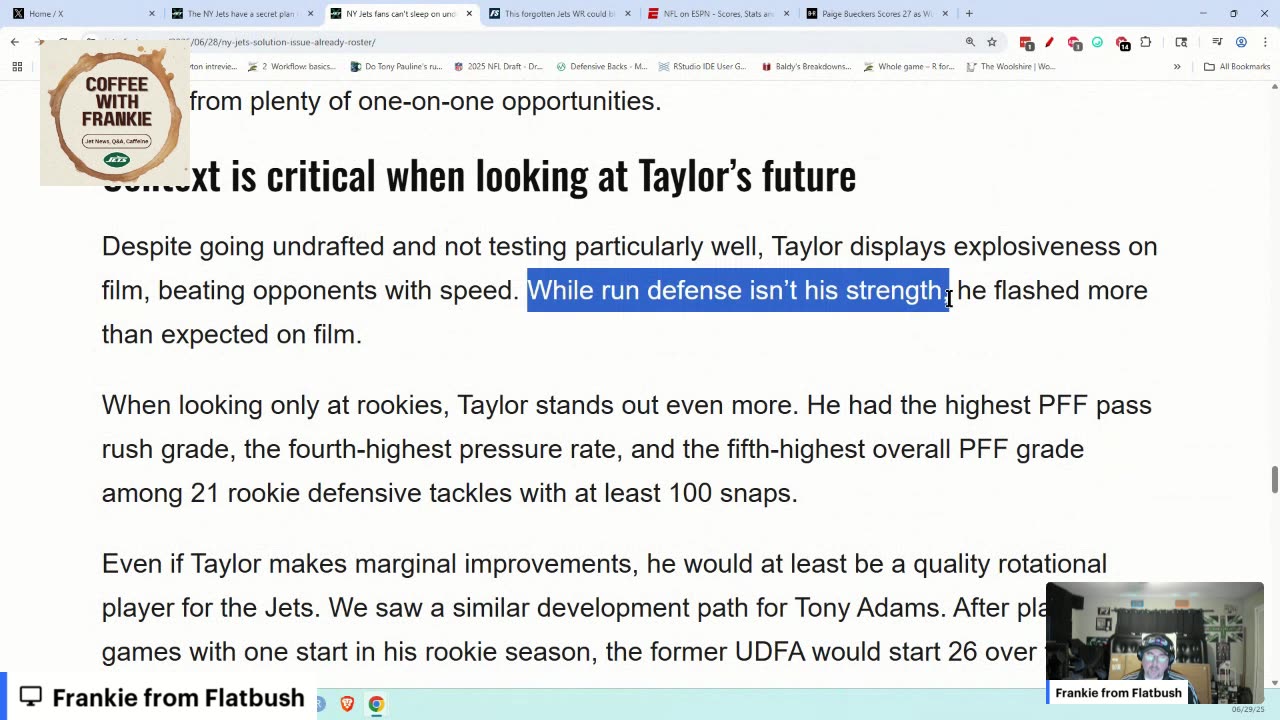Expand hidden bookmarks chevron
This screenshot has height=720, width=1280.
click(1177, 67)
